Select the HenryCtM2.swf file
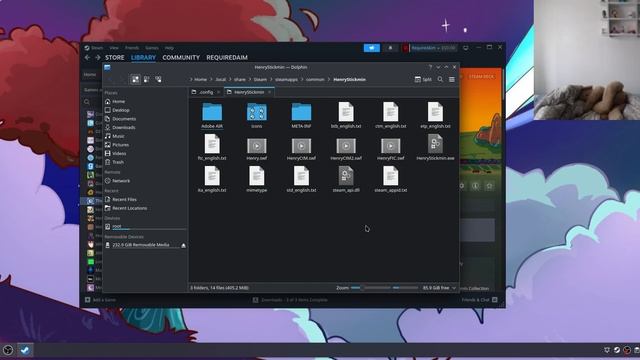This screenshot has height=360, width=640. point(346,149)
